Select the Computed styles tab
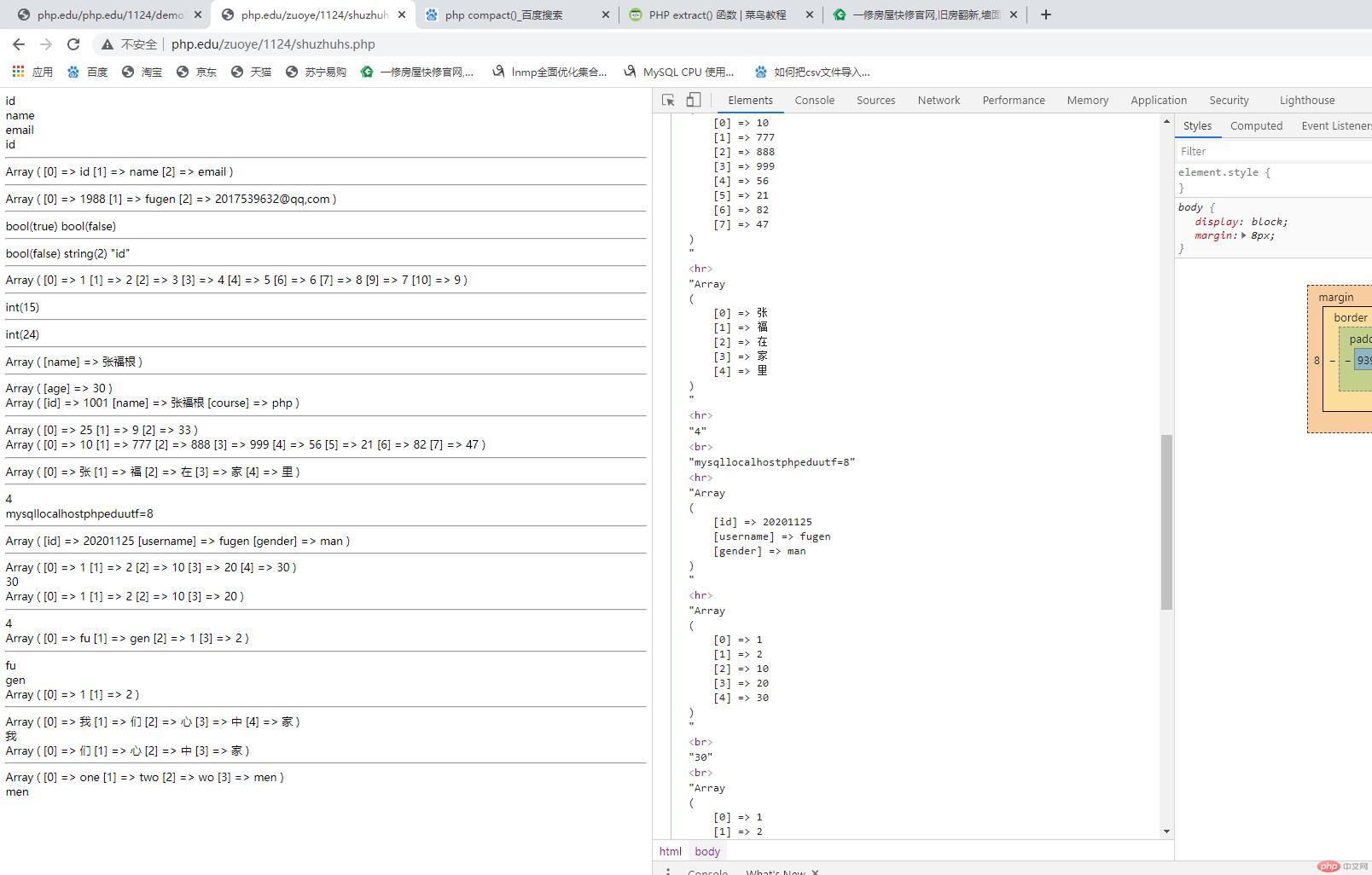This screenshot has width=1372, height=875. click(x=1256, y=125)
